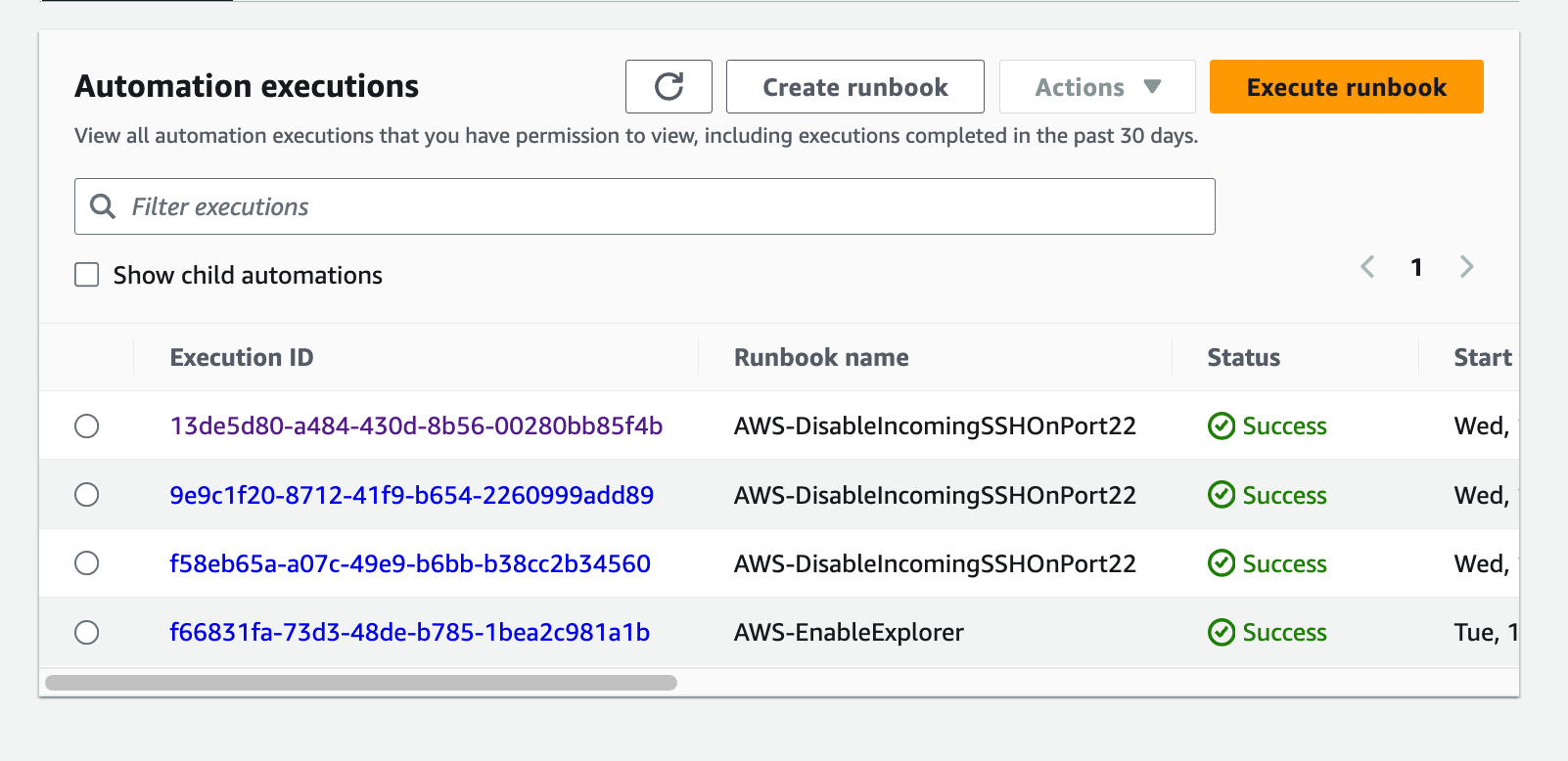Click Status column header
Viewport: 1568px width, 761px height.
coord(1244,358)
